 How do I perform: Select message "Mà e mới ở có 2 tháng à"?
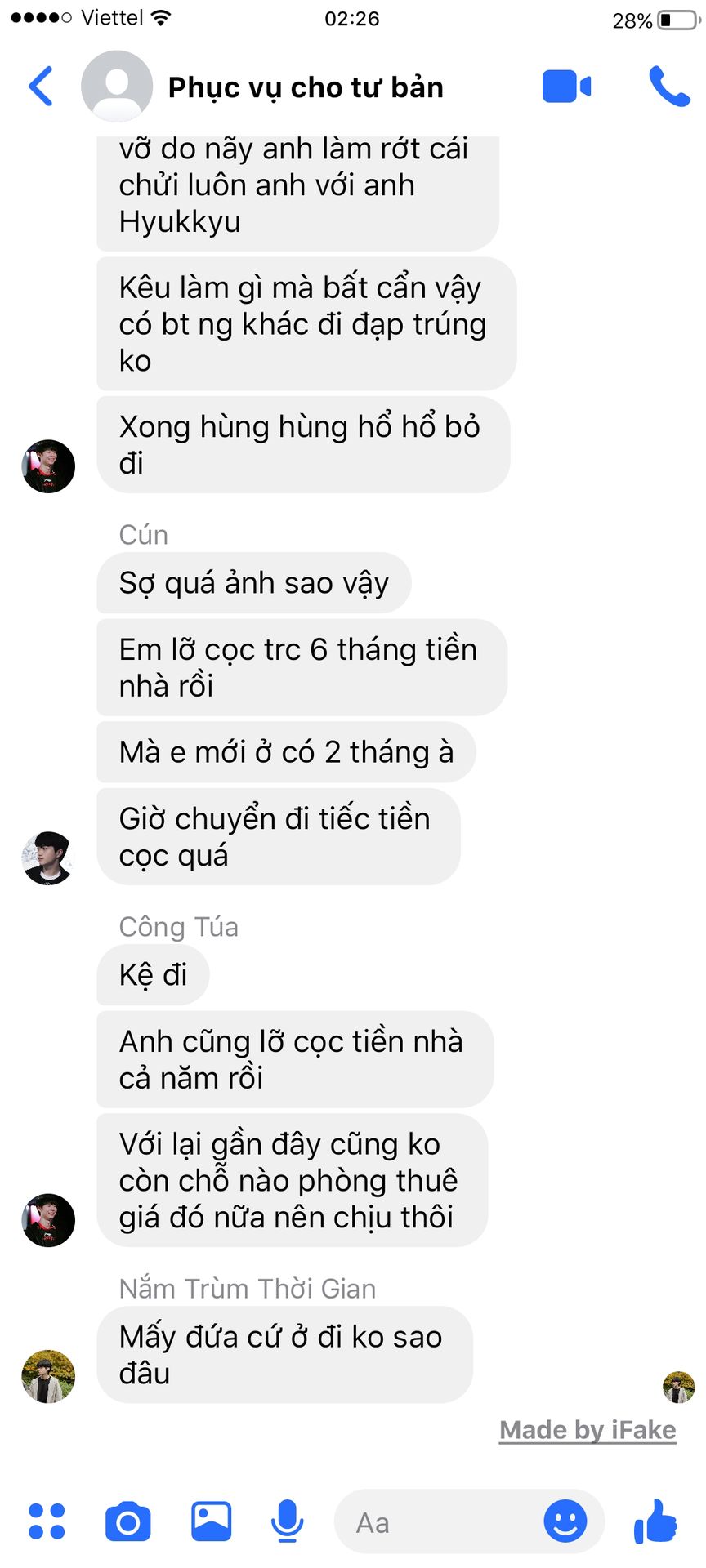(286, 752)
